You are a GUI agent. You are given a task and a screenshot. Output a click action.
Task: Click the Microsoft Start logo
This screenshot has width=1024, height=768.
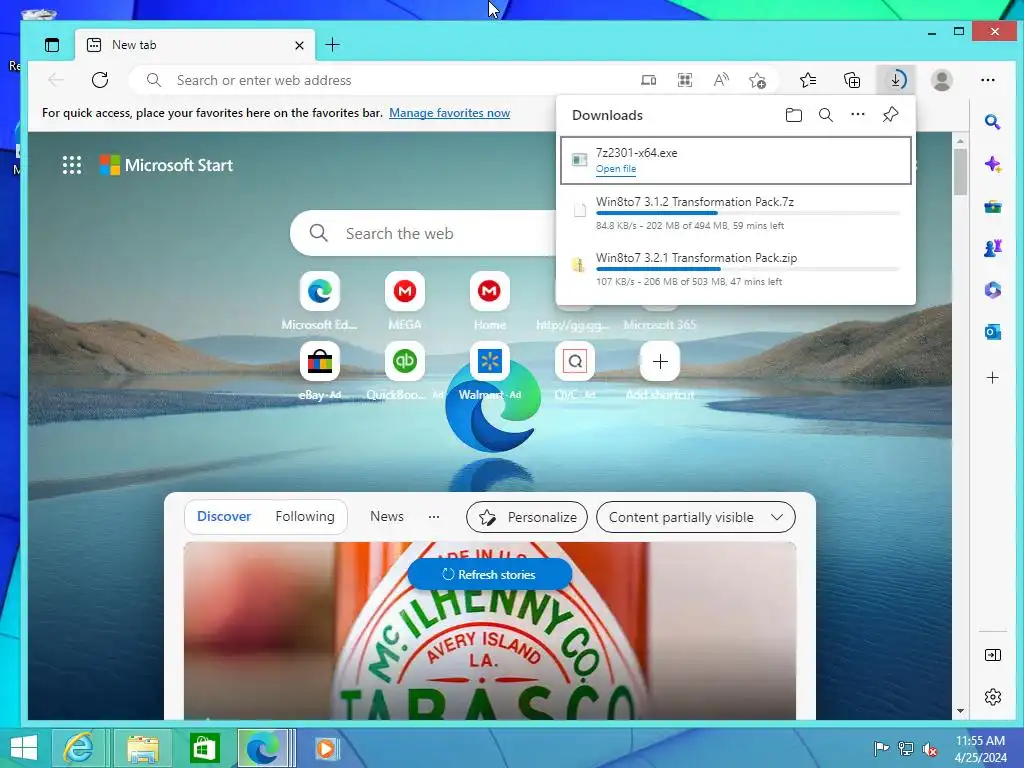pyautogui.click(x=166, y=165)
